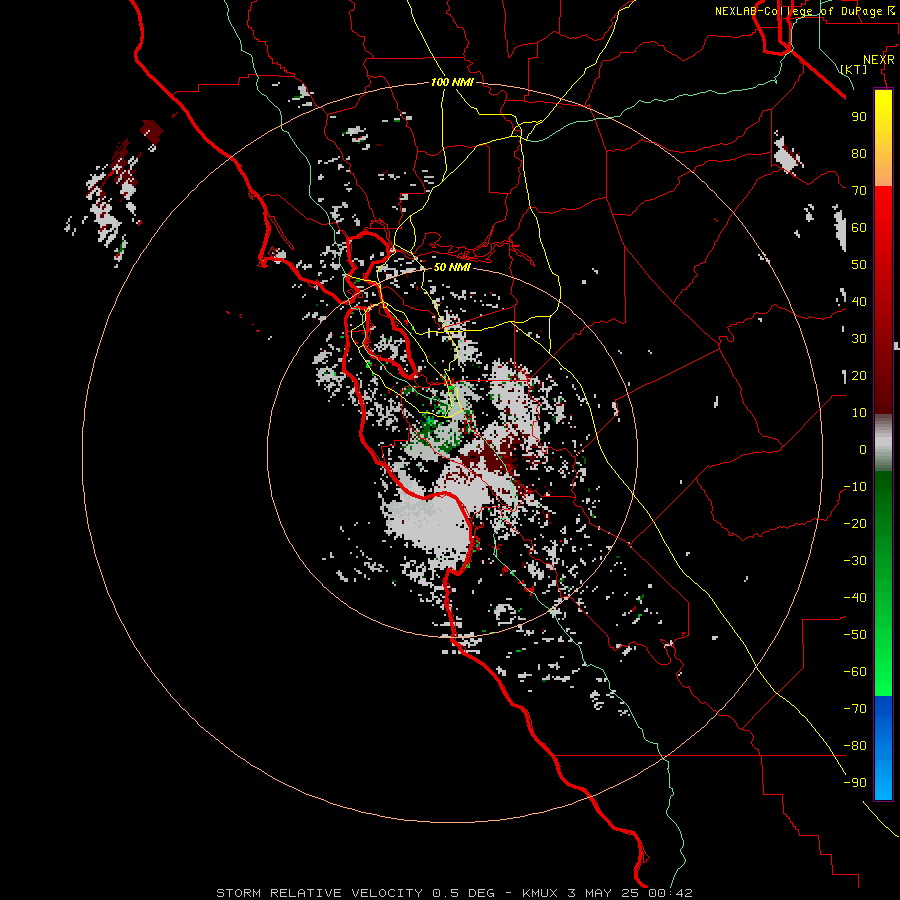Select the 50 value on velocity scale
Screen dimensions: 900x900
[x=859, y=265]
